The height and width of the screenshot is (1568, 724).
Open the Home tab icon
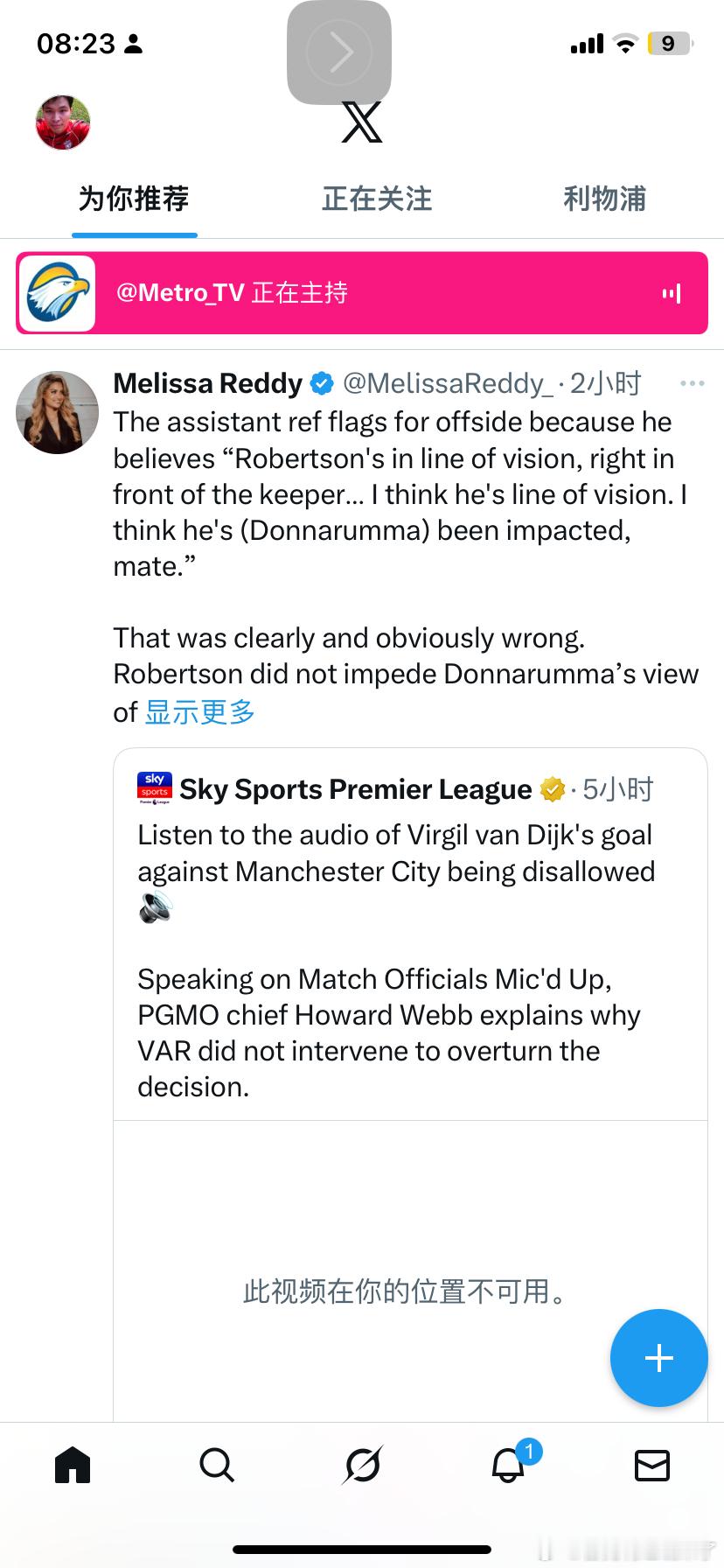tap(73, 1464)
